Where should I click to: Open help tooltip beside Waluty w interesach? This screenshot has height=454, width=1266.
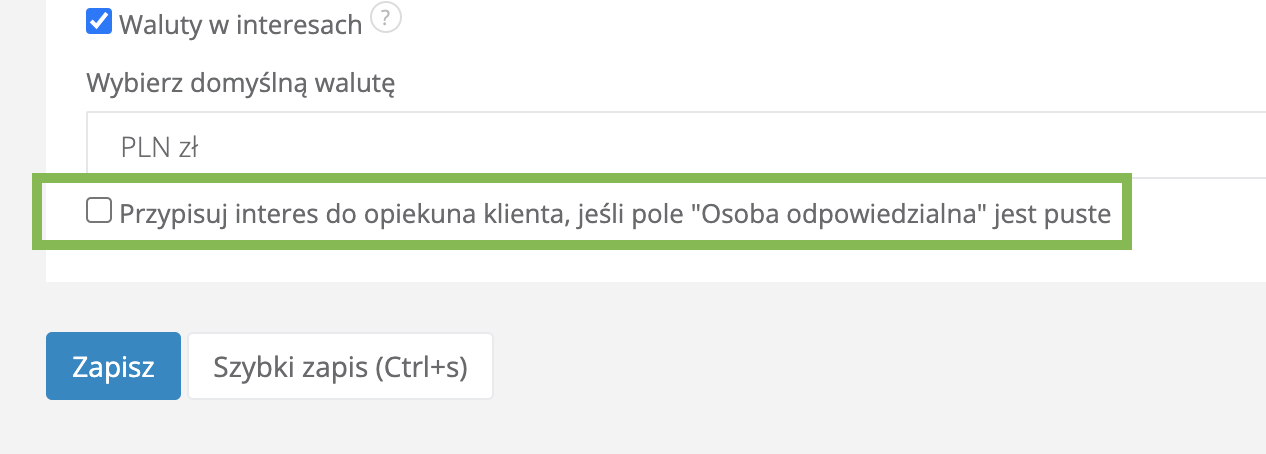pyautogui.click(x=385, y=19)
